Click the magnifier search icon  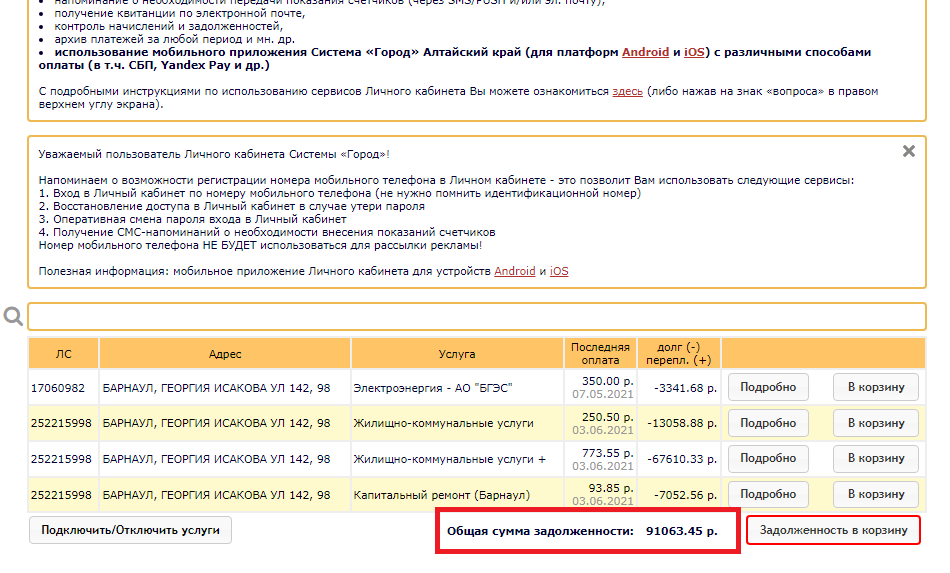(x=13, y=316)
